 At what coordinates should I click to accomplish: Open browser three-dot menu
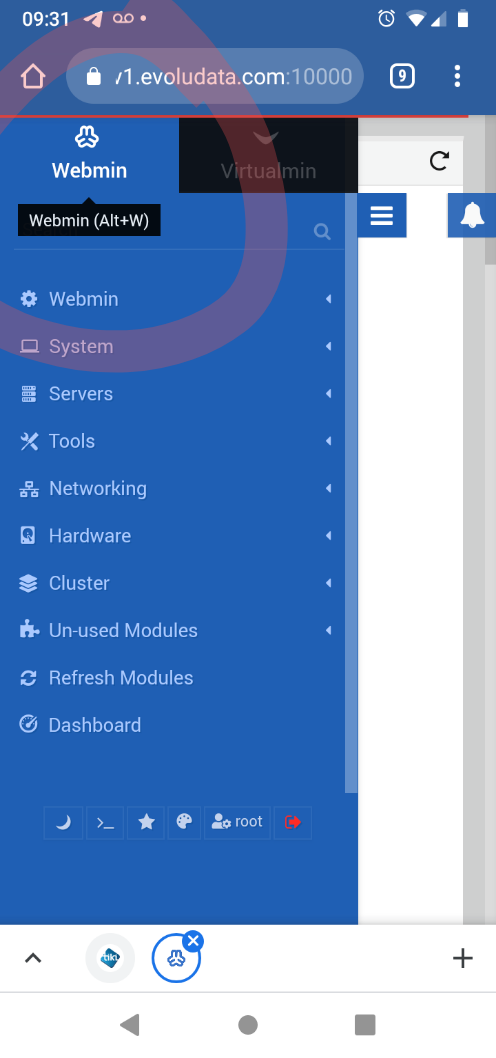coord(457,76)
